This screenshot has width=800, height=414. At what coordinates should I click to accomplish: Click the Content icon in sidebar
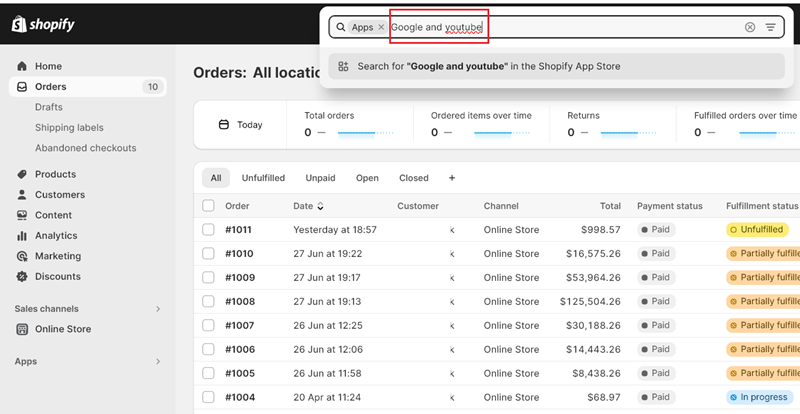point(22,215)
